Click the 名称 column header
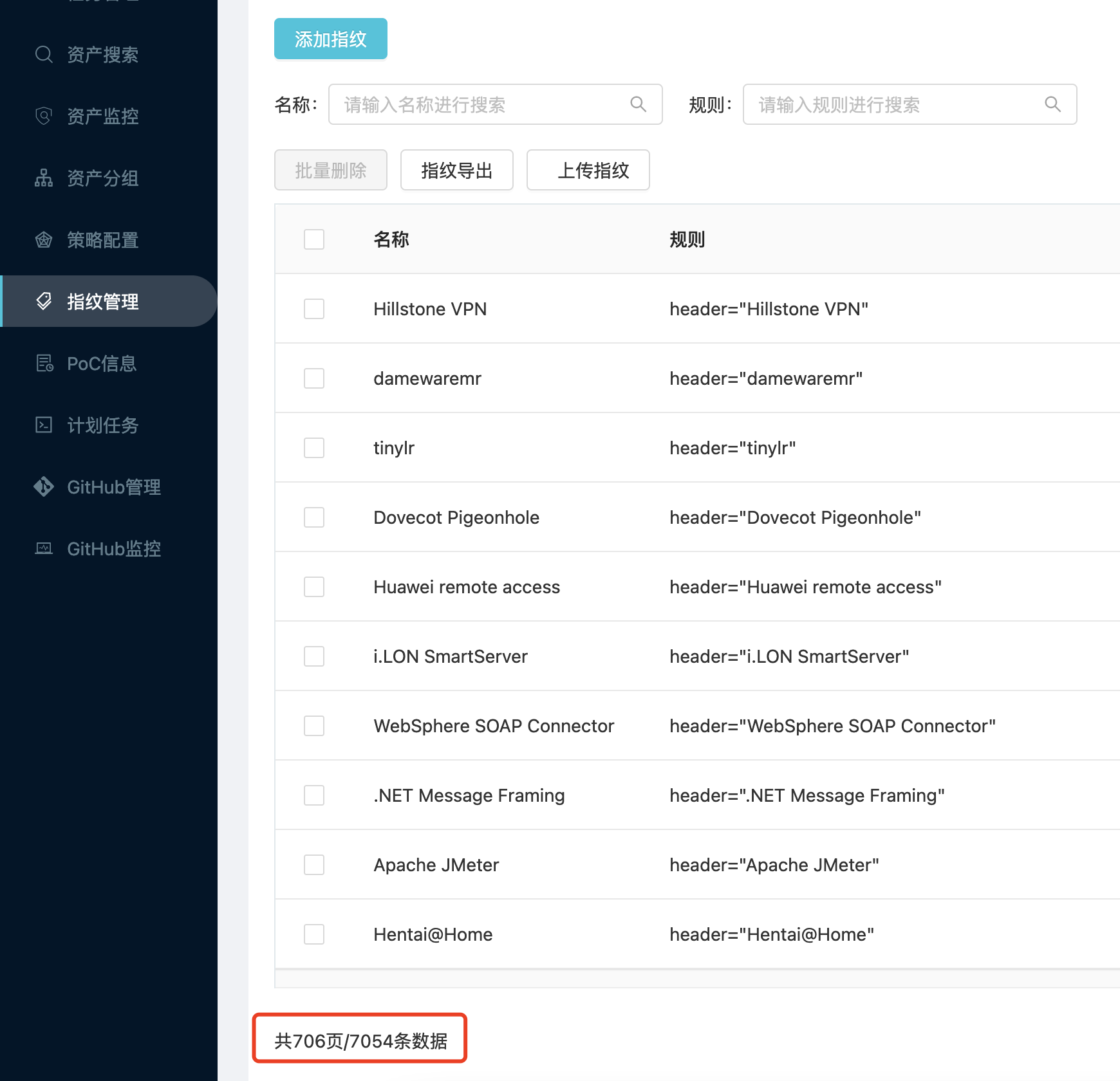This screenshot has width=1120, height=1081. coord(391,239)
